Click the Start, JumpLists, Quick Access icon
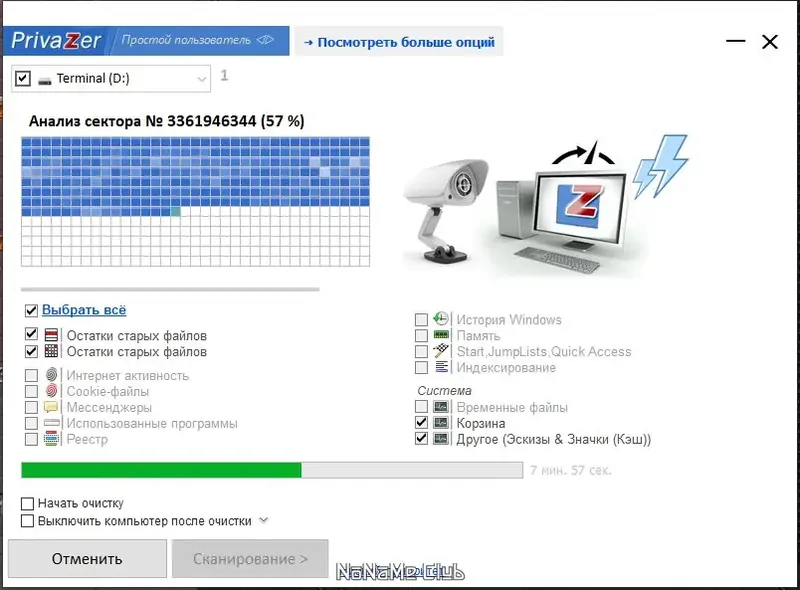 point(441,351)
